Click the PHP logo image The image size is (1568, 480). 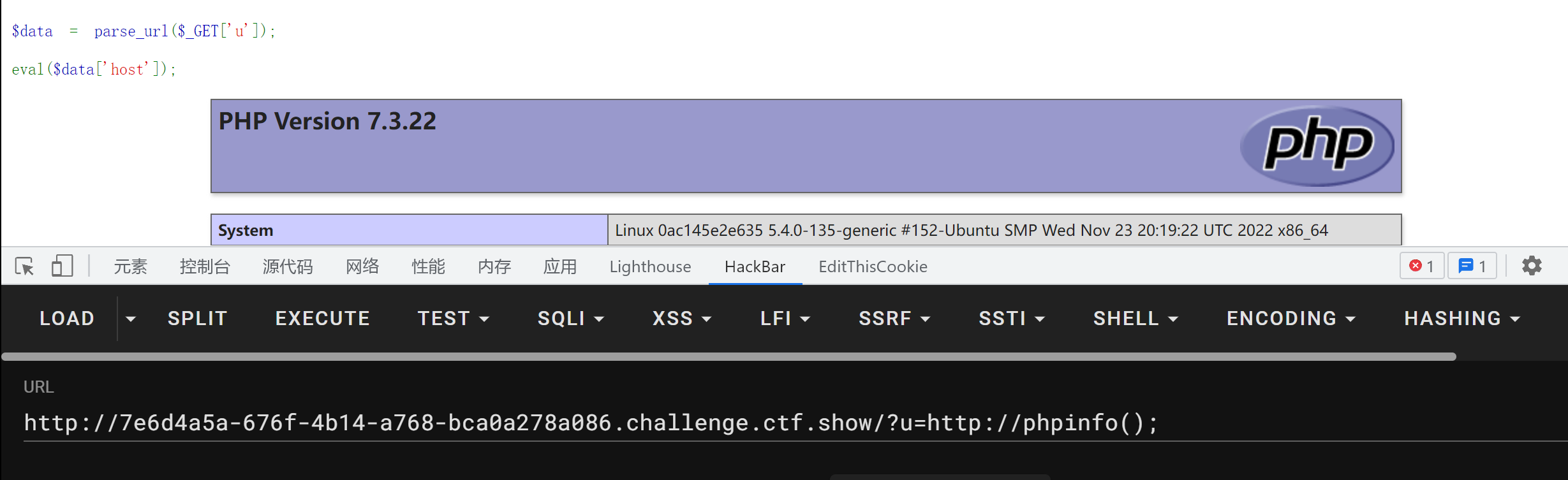click(x=1317, y=145)
